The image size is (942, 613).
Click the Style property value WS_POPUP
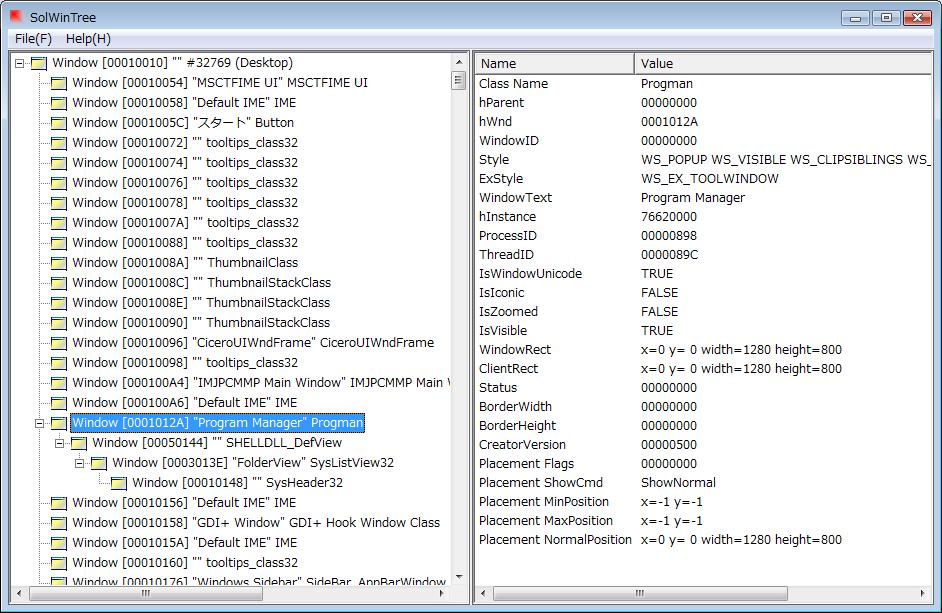pos(785,160)
